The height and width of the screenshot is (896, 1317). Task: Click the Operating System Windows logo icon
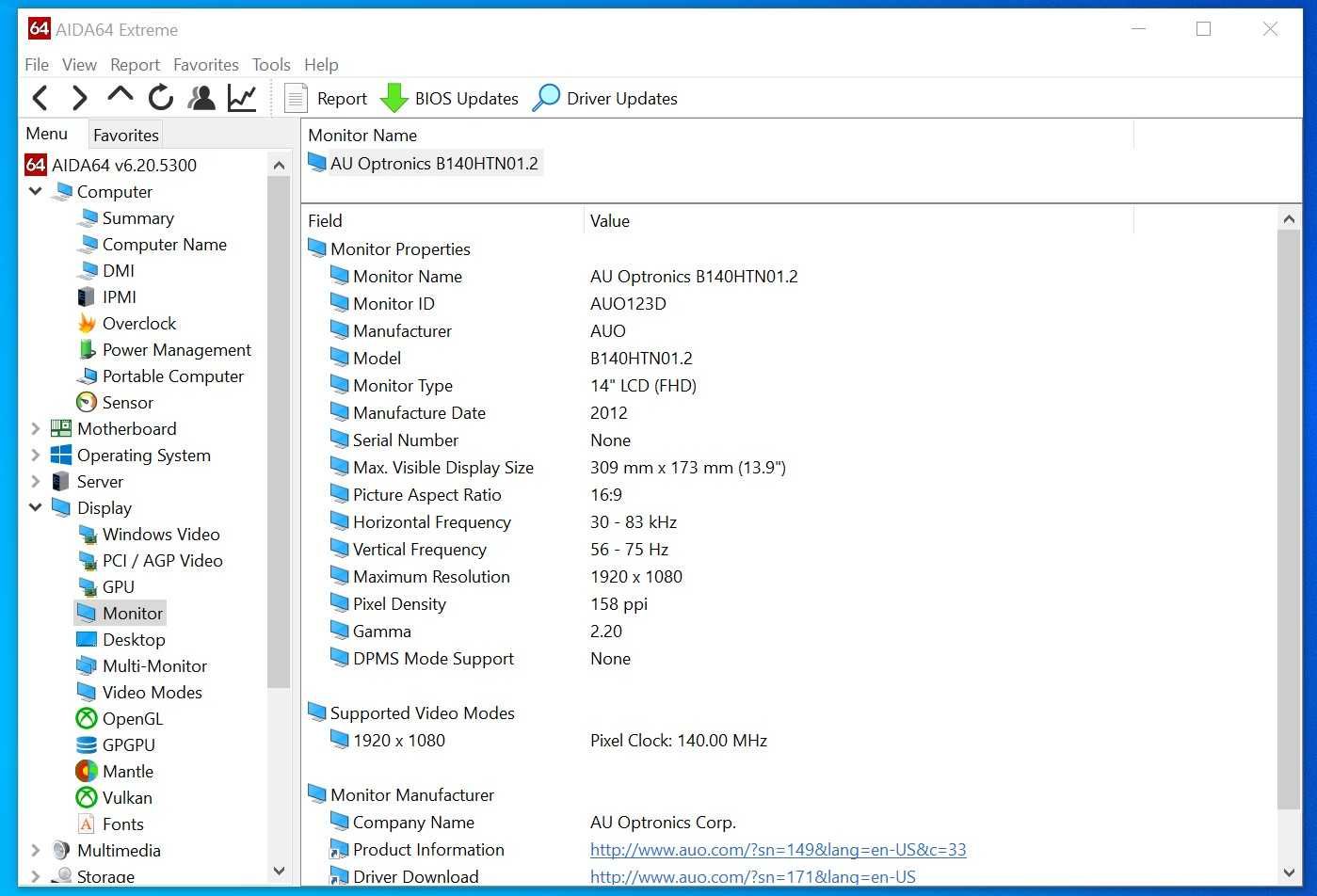pyautogui.click(x=61, y=456)
